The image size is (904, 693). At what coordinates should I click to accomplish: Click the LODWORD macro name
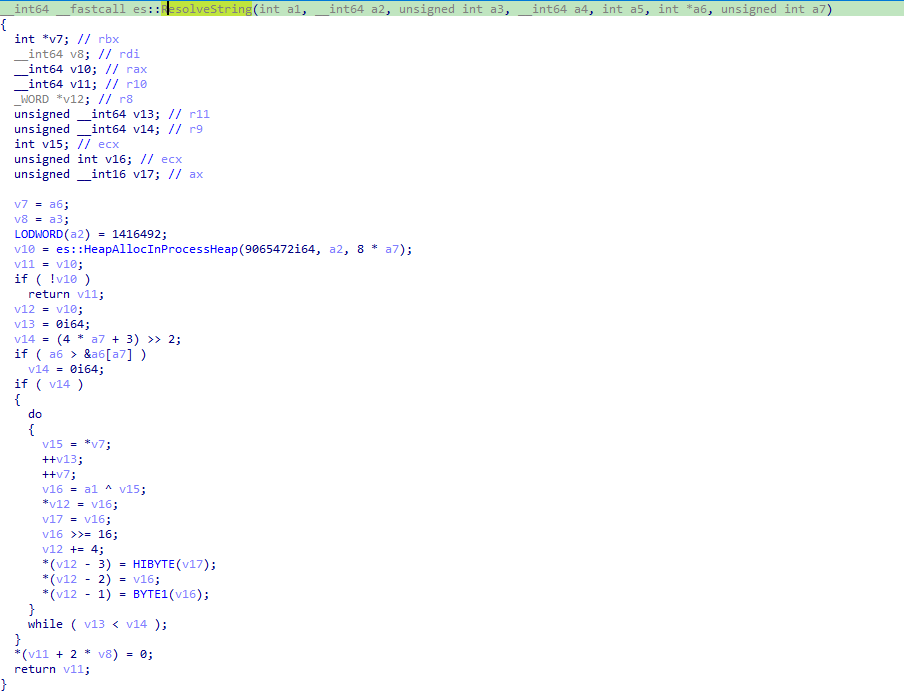pyautogui.click(x=39, y=234)
